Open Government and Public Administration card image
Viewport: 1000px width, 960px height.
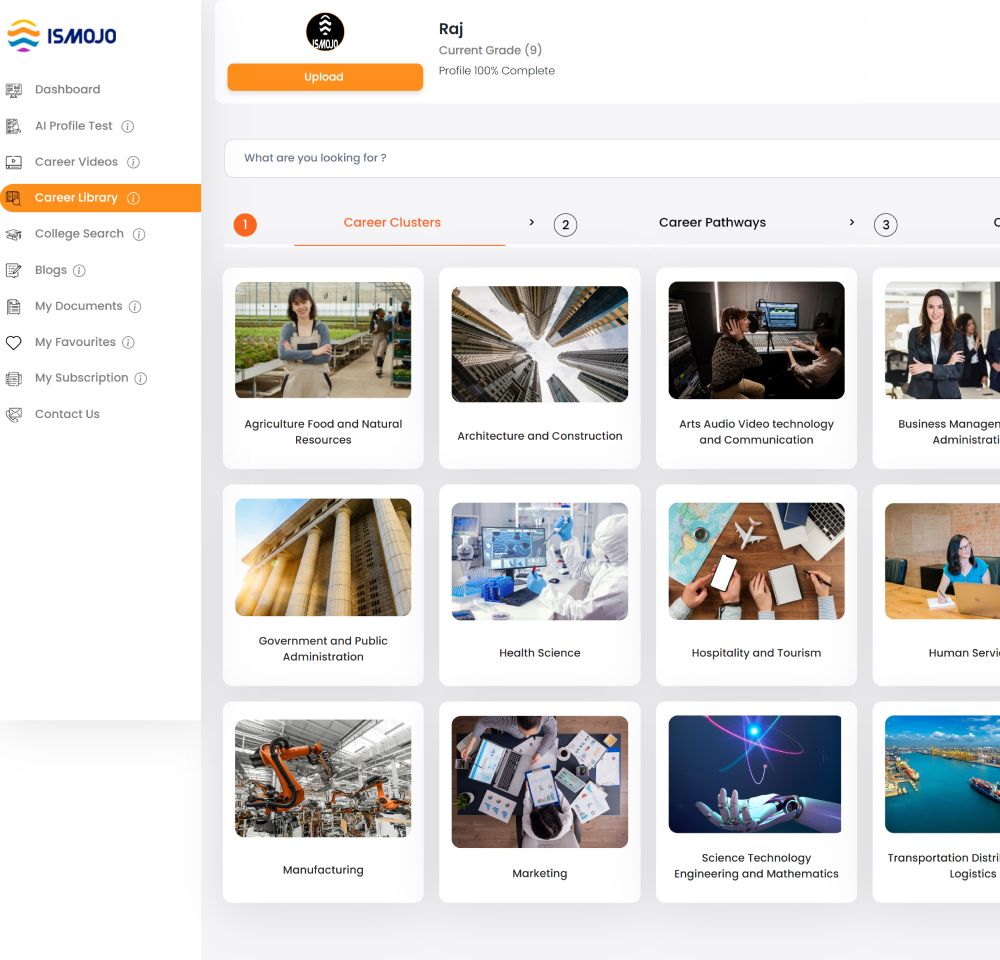point(323,558)
